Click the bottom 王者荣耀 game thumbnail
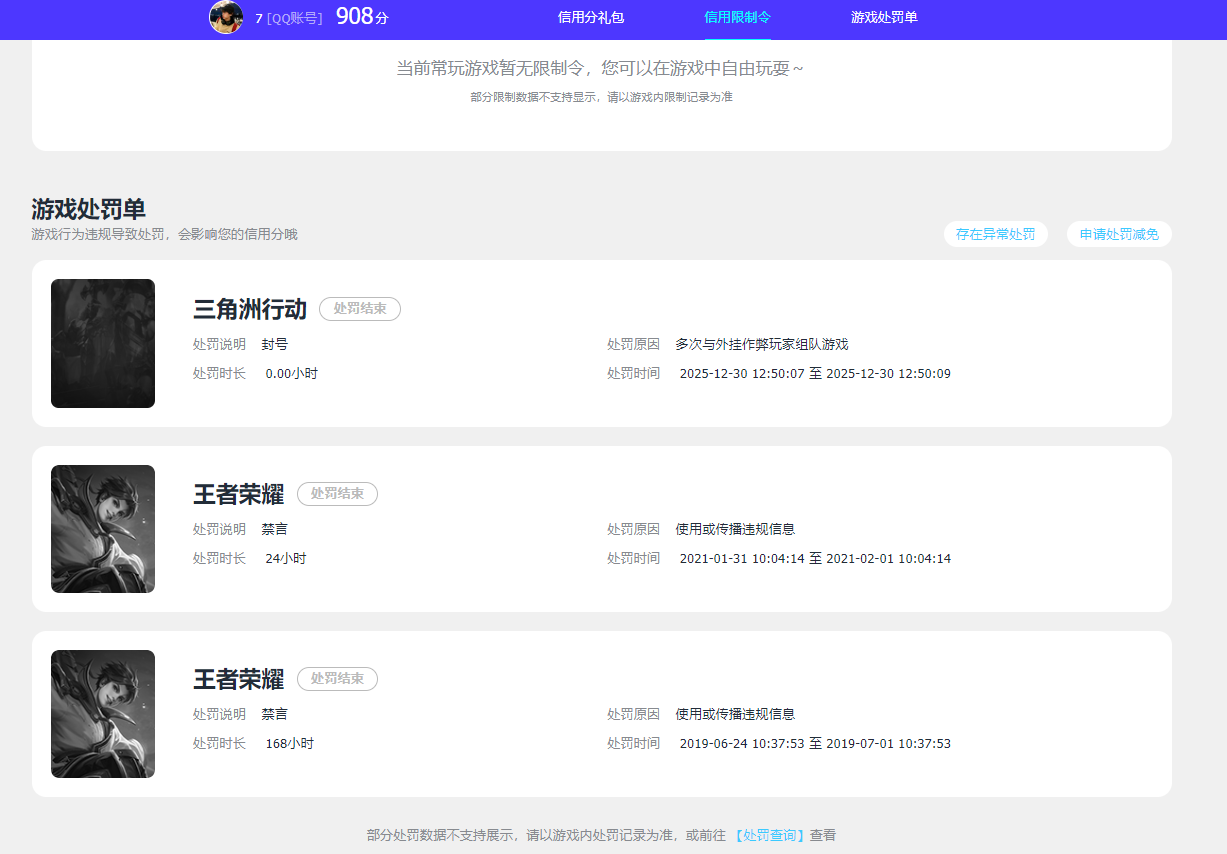 102,713
